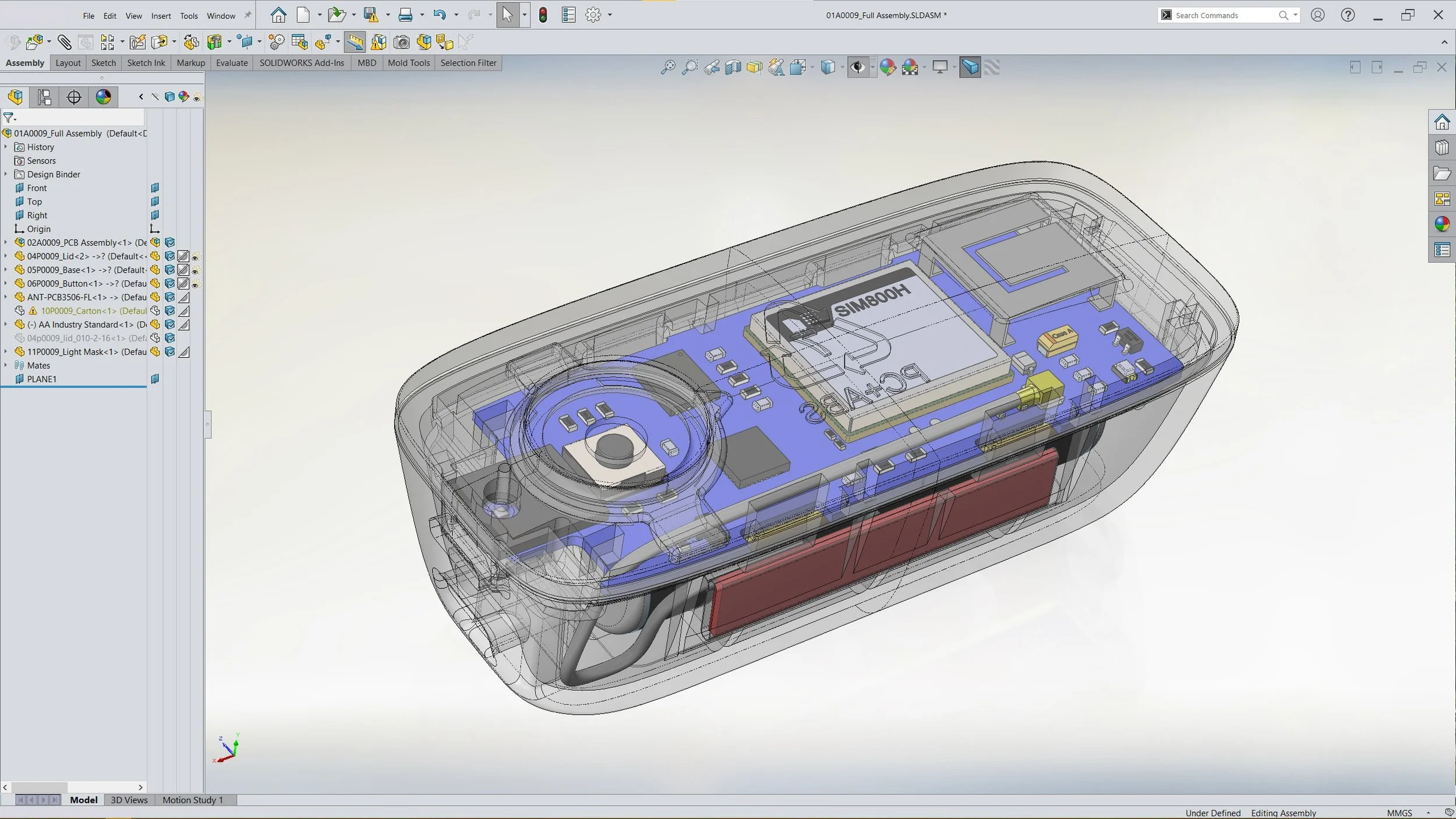This screenshot has width=1456, height=819.
Task: Open the Evaluate tab
Action: coord(231,63)
